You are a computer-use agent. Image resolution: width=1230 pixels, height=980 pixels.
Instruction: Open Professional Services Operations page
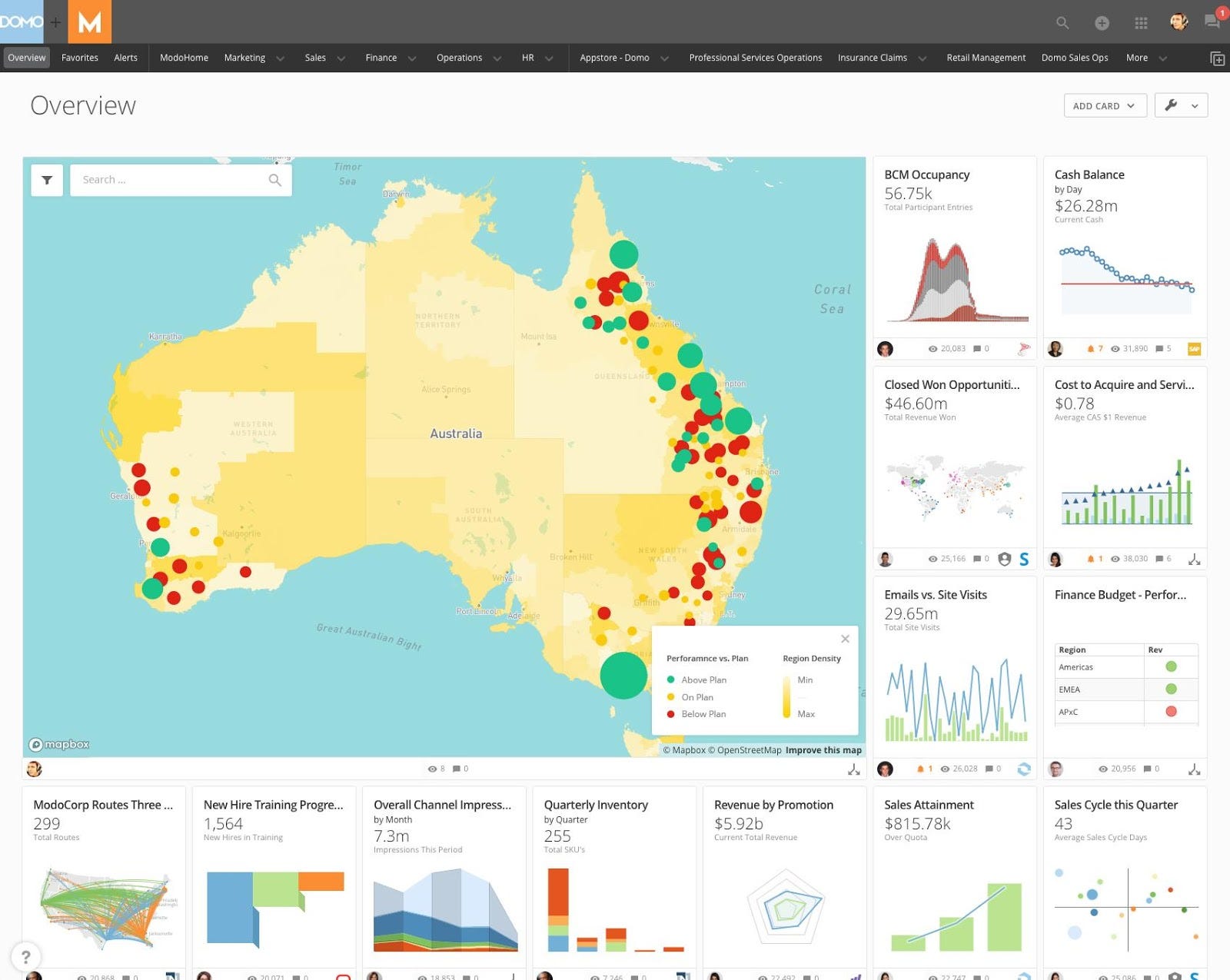pos(755,58)
